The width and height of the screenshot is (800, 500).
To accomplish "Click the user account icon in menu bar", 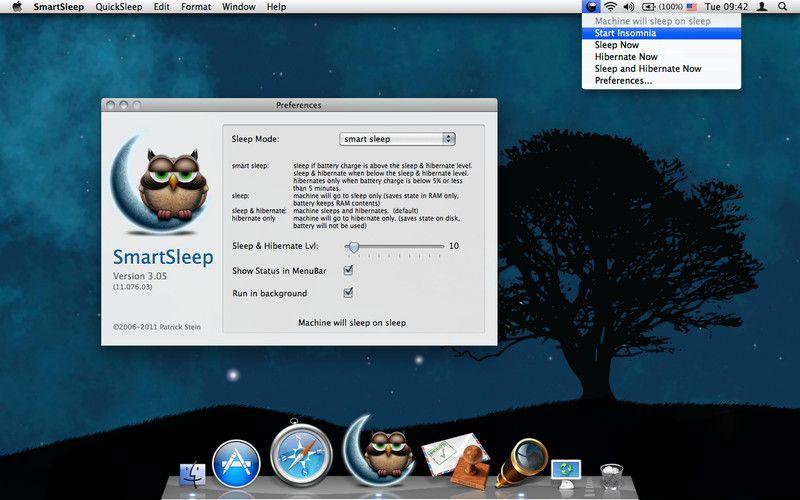I will click(x=762, y=7).
